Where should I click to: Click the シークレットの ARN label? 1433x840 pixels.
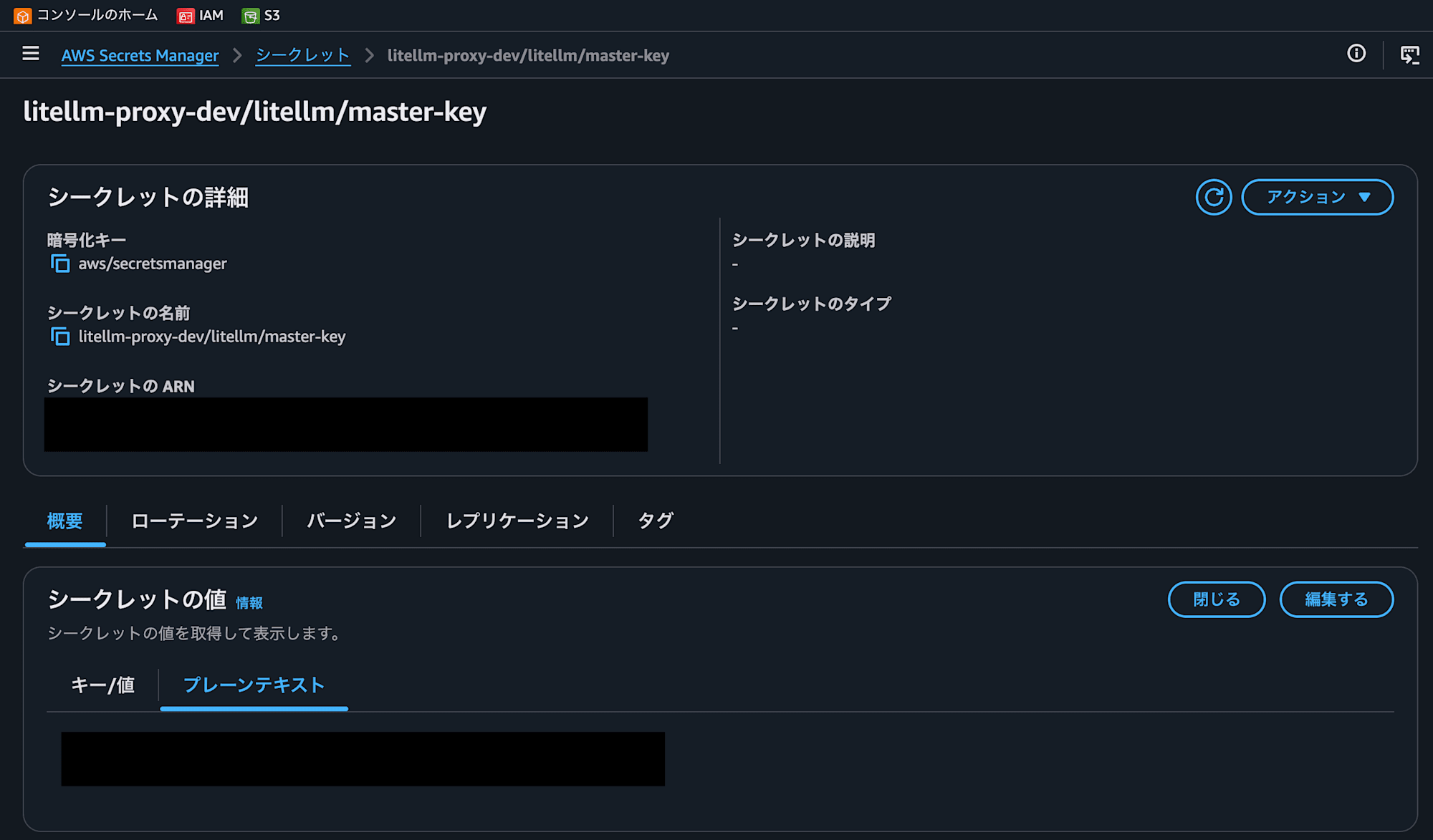[x=121, y=386]
